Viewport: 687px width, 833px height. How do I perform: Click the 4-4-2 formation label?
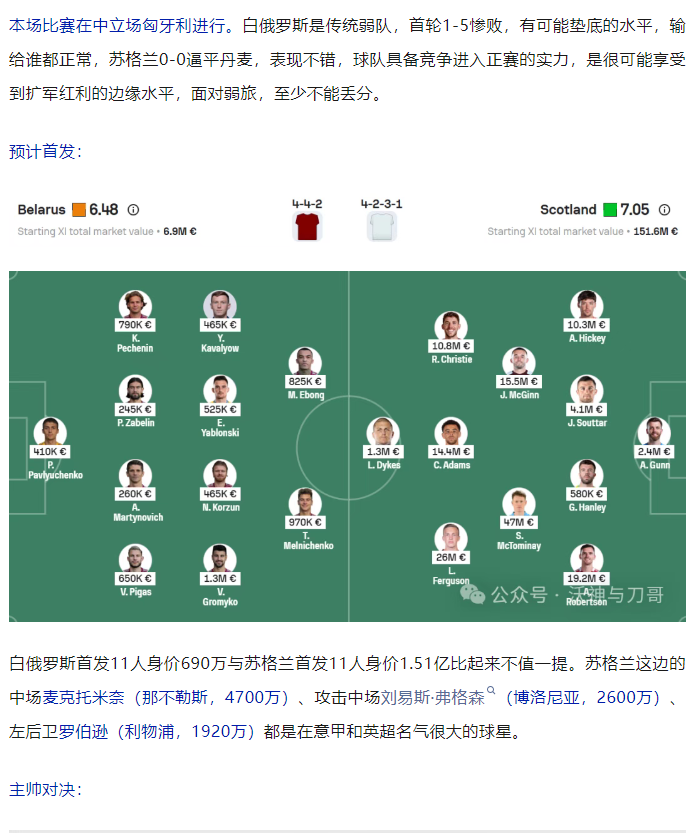[x=306, y=204]
